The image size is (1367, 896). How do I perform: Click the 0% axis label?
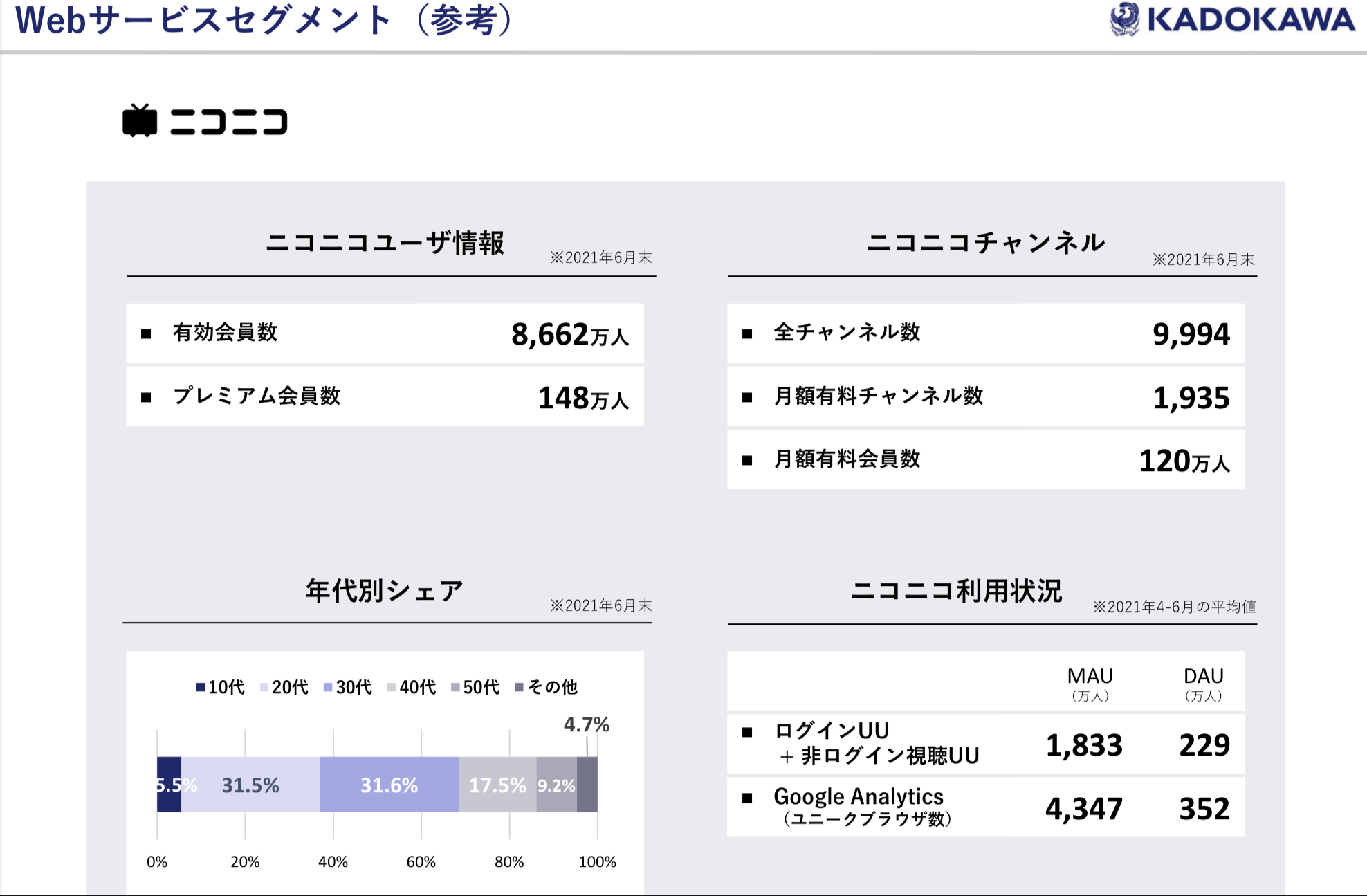[x=157, y=862]
